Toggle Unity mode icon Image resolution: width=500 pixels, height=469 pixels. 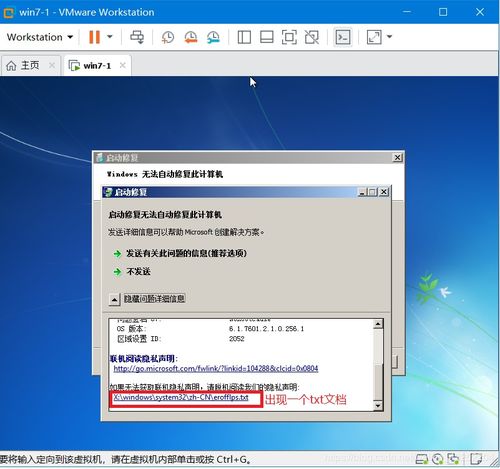[x=312, y=37]
